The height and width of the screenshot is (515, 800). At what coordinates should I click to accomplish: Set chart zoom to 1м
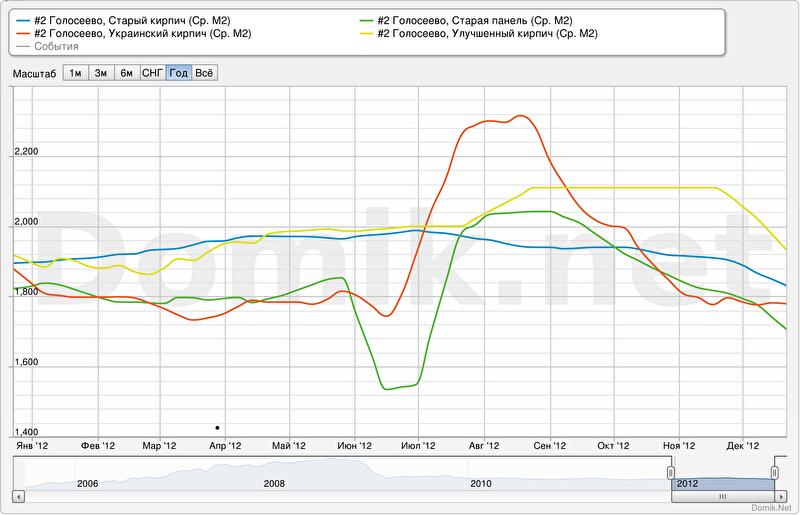click(75, 73)
